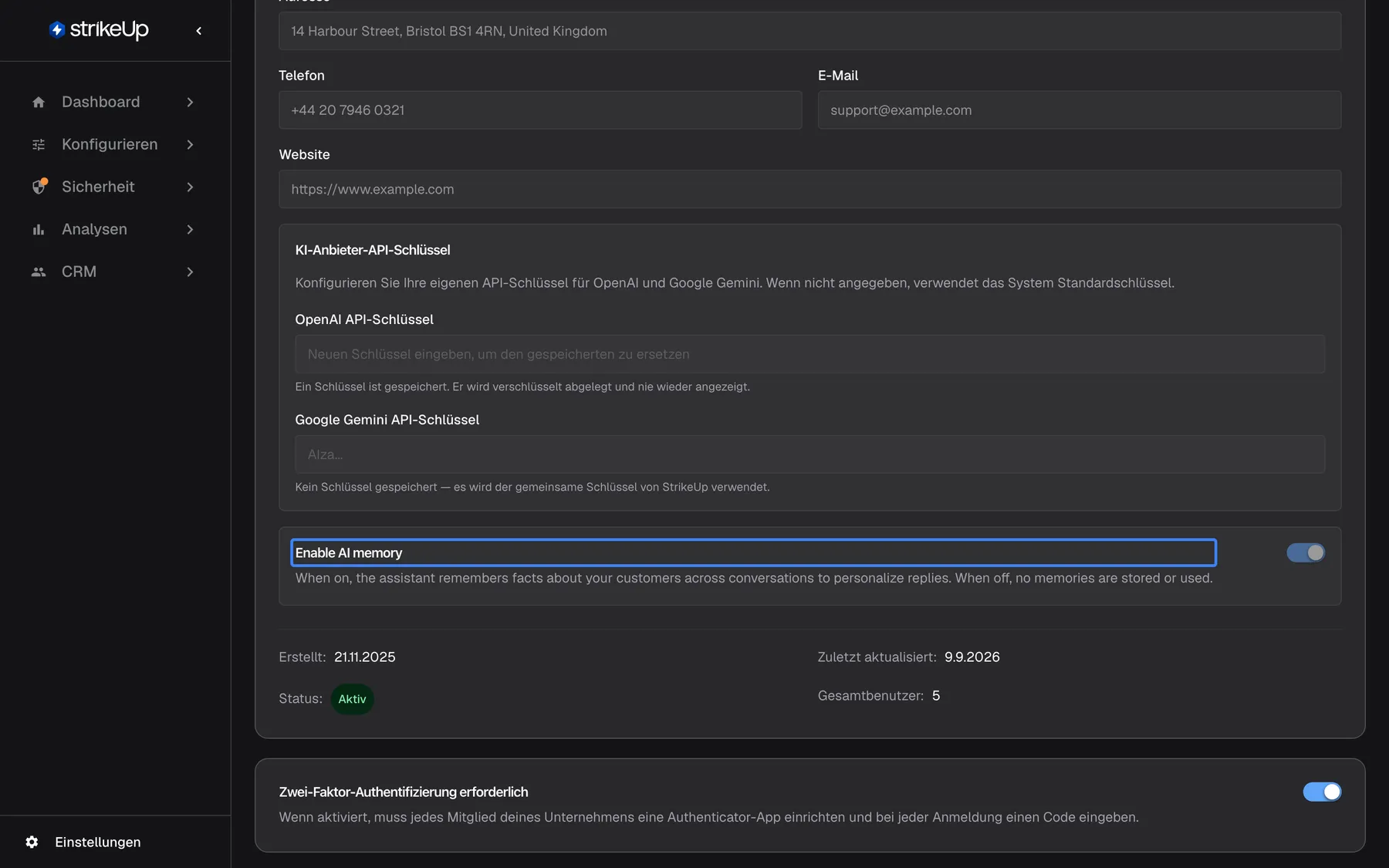Click the Konfigurieren sliders icon

tap(39, 144)
